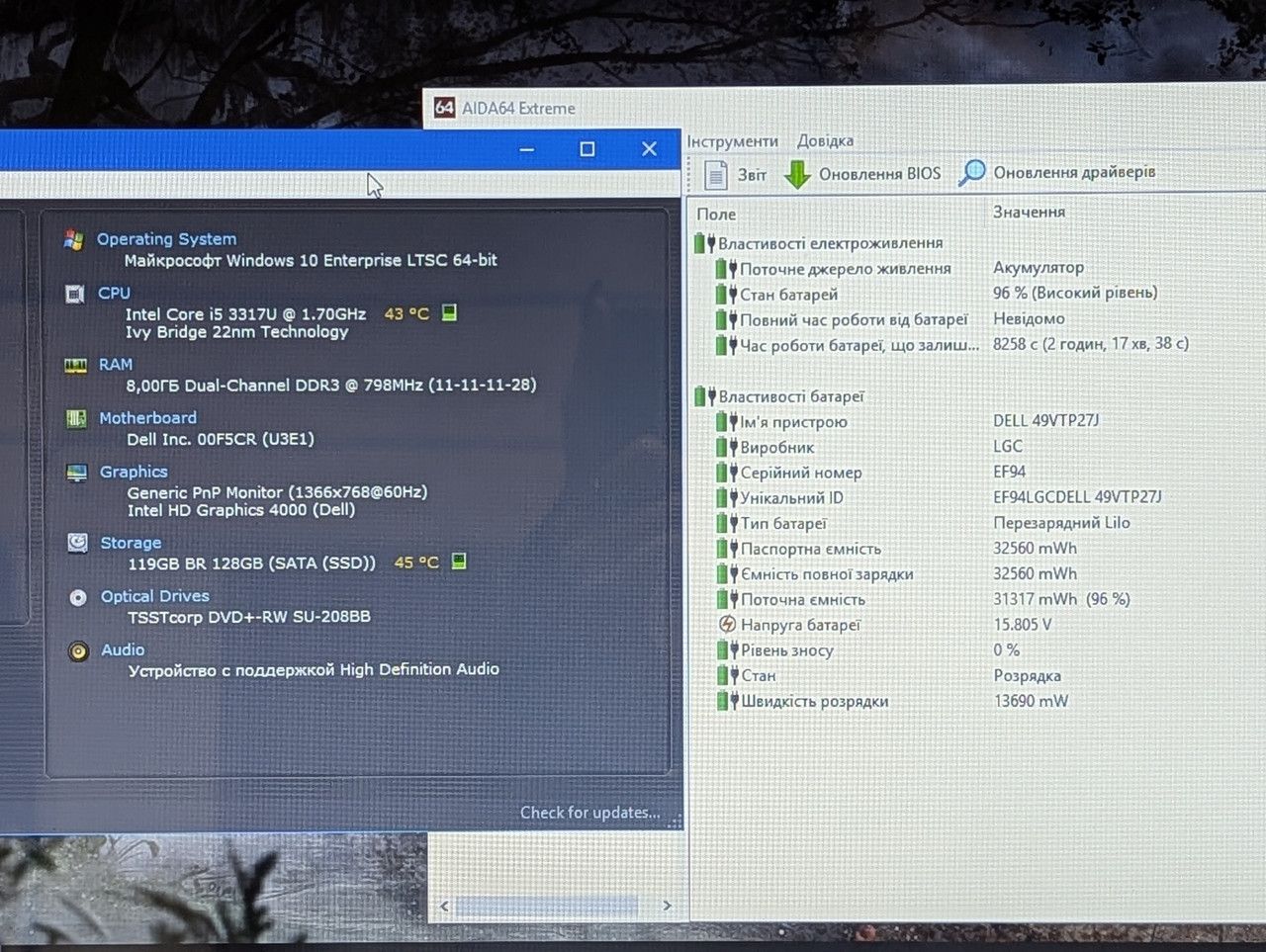Open the Інструменти menu
This screenshot has width=1266, height=952.
733,141
